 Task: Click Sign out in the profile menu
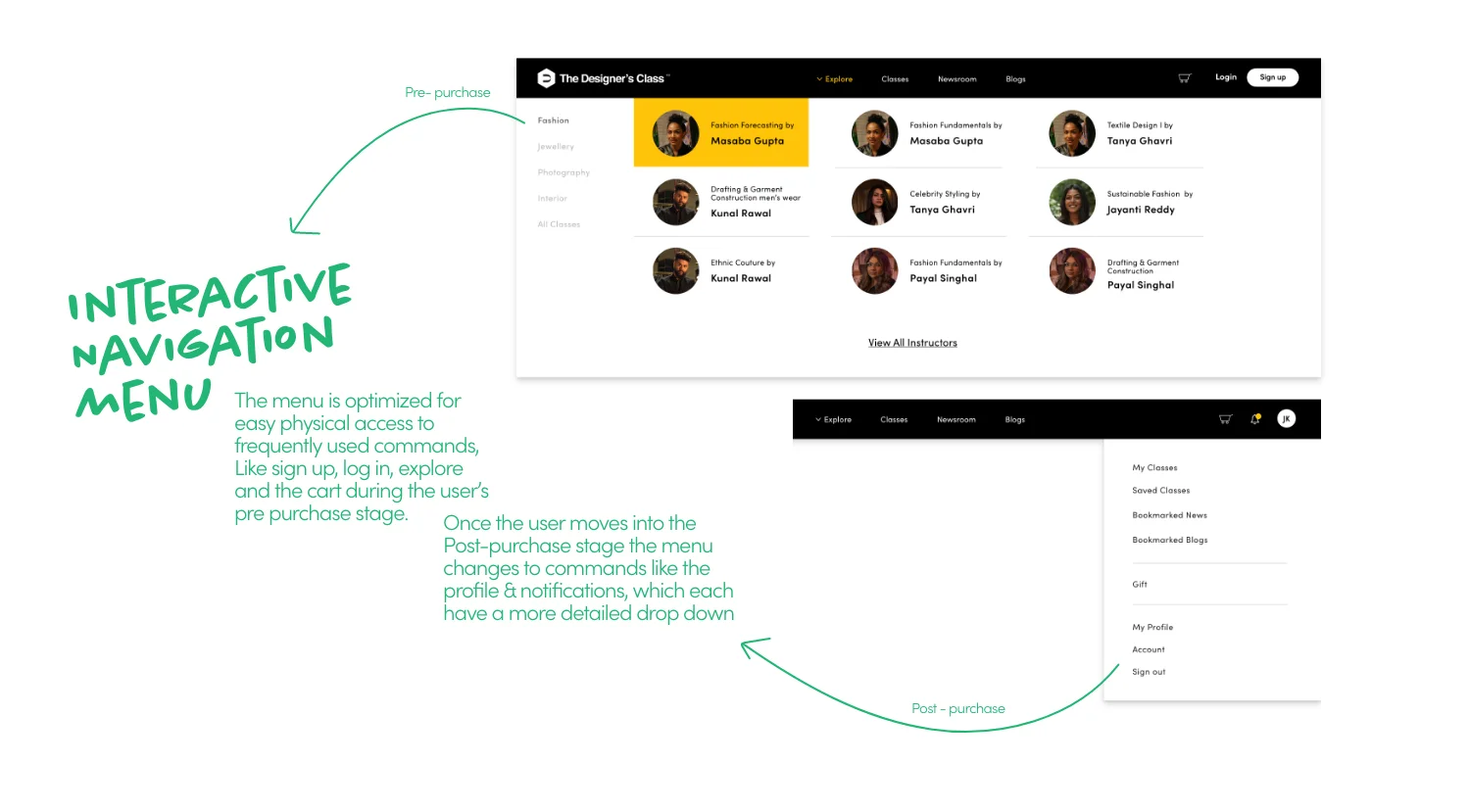(1149, 671)
